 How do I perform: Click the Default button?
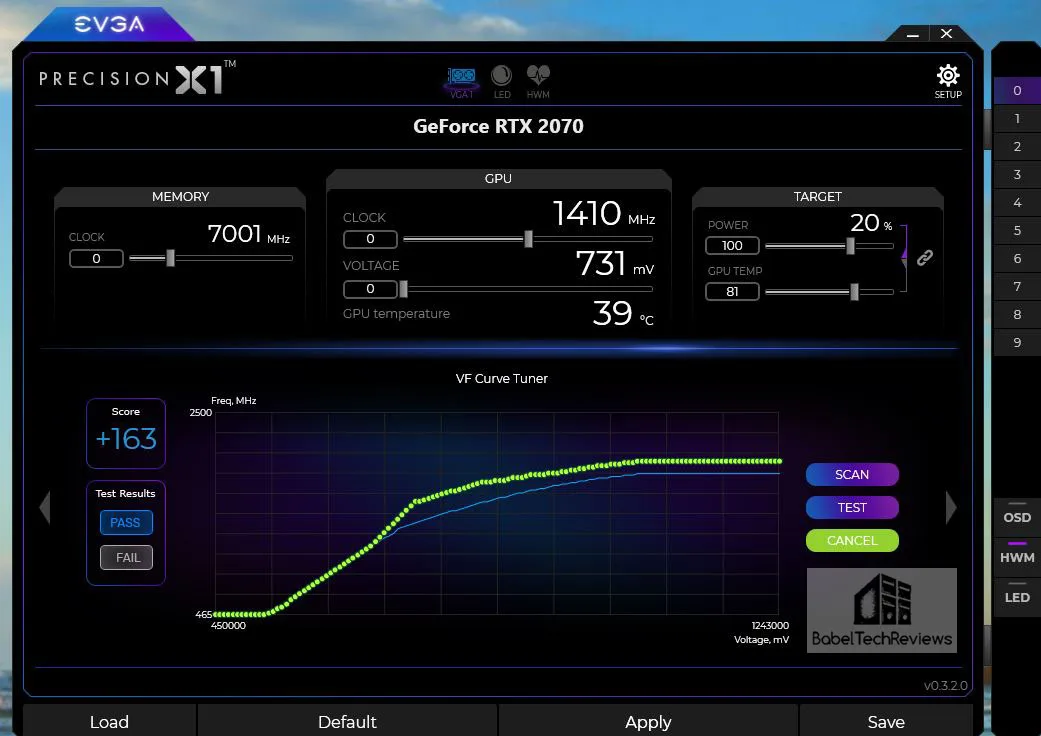[x=347, y=721]
